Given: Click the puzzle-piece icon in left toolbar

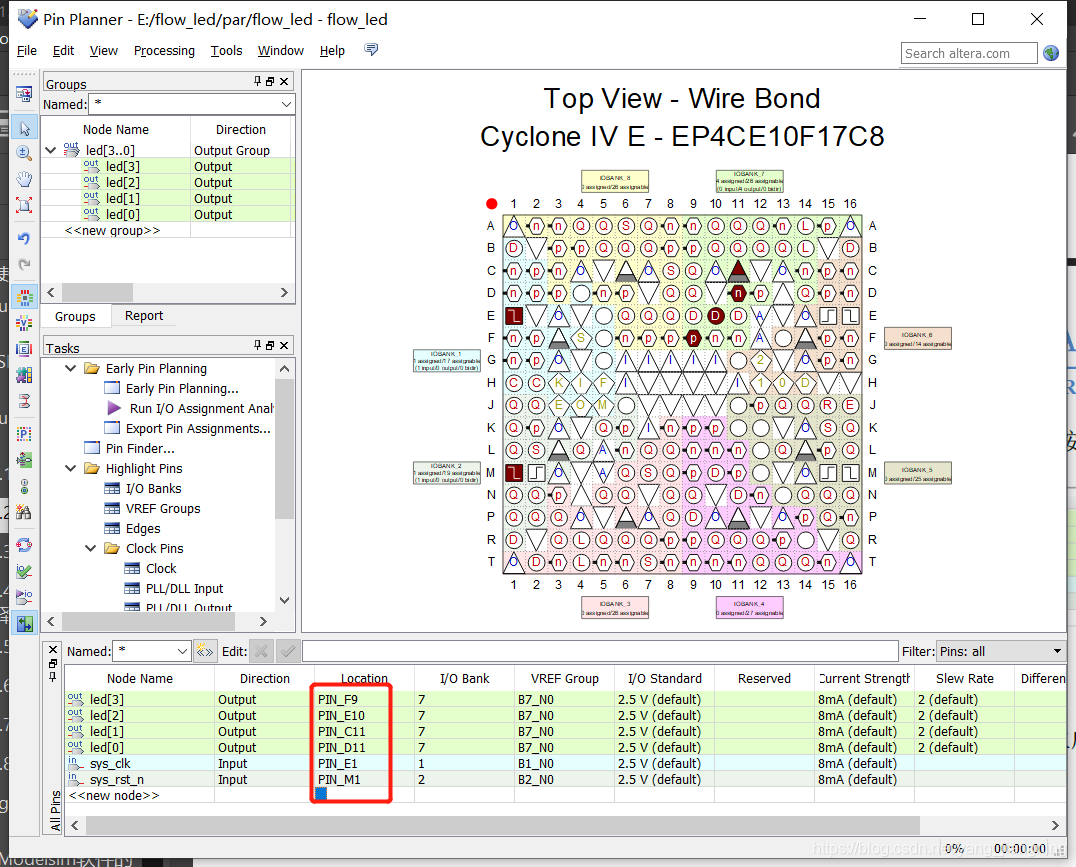Looking at the screenshot, I should (x=24, y=375).
